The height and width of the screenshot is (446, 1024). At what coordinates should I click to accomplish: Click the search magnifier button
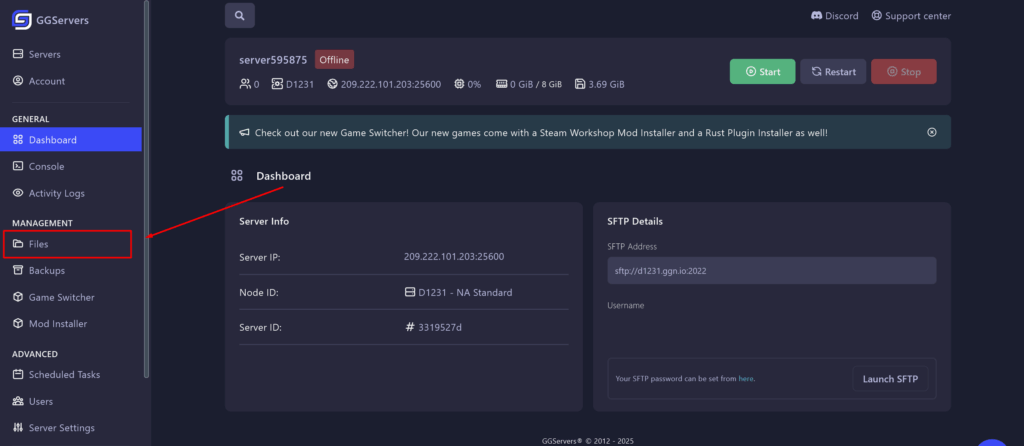click(240, 15)
